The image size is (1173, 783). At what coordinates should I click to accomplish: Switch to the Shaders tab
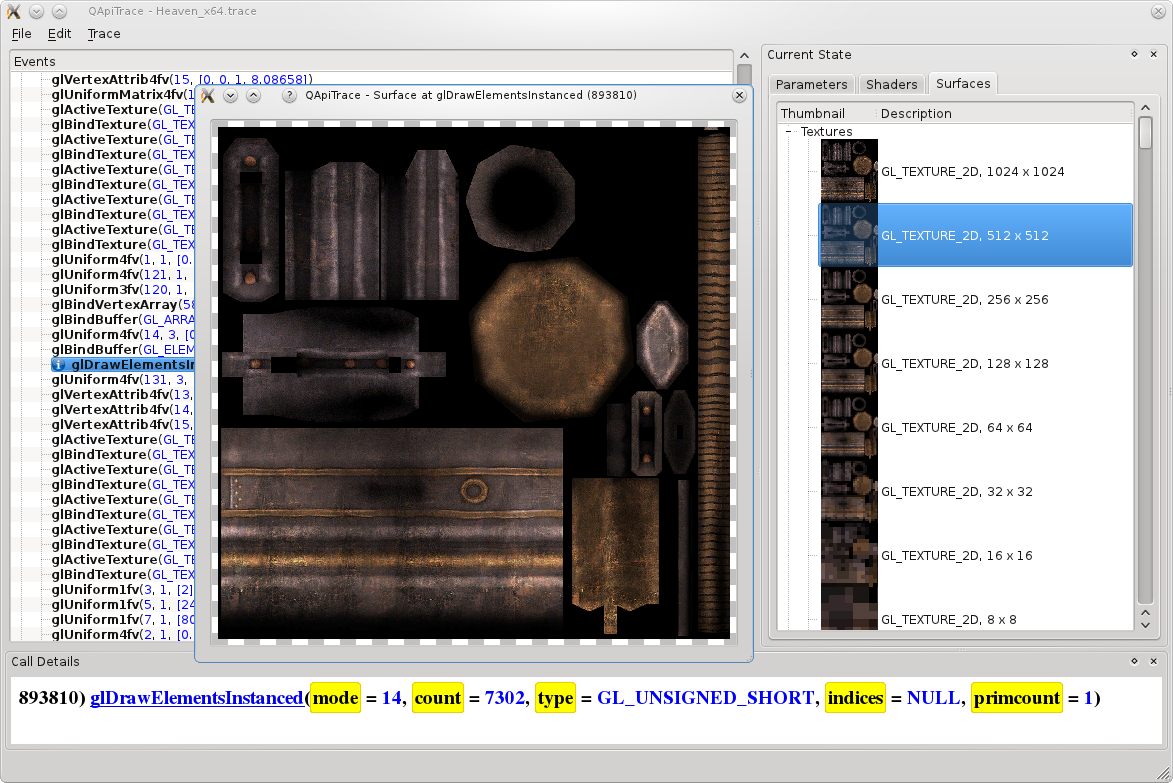click(x=891, y=85)
